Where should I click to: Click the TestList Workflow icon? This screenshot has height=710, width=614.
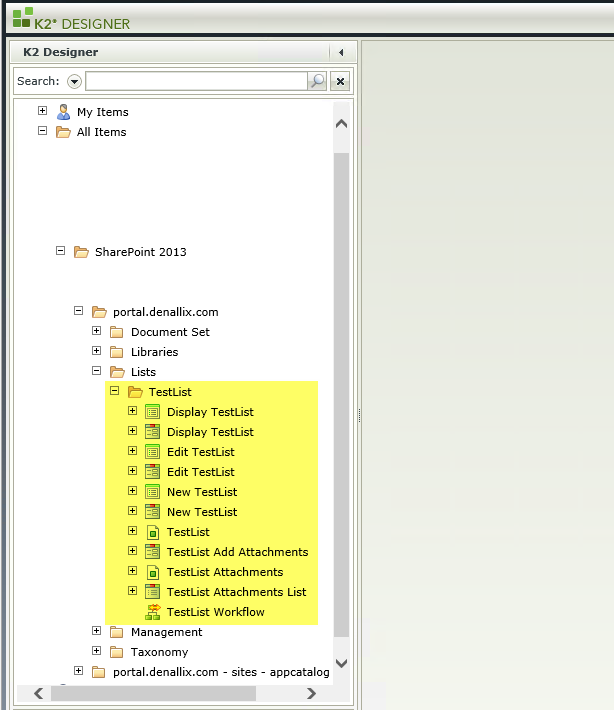pyautogui.click(x=153, y=612)
